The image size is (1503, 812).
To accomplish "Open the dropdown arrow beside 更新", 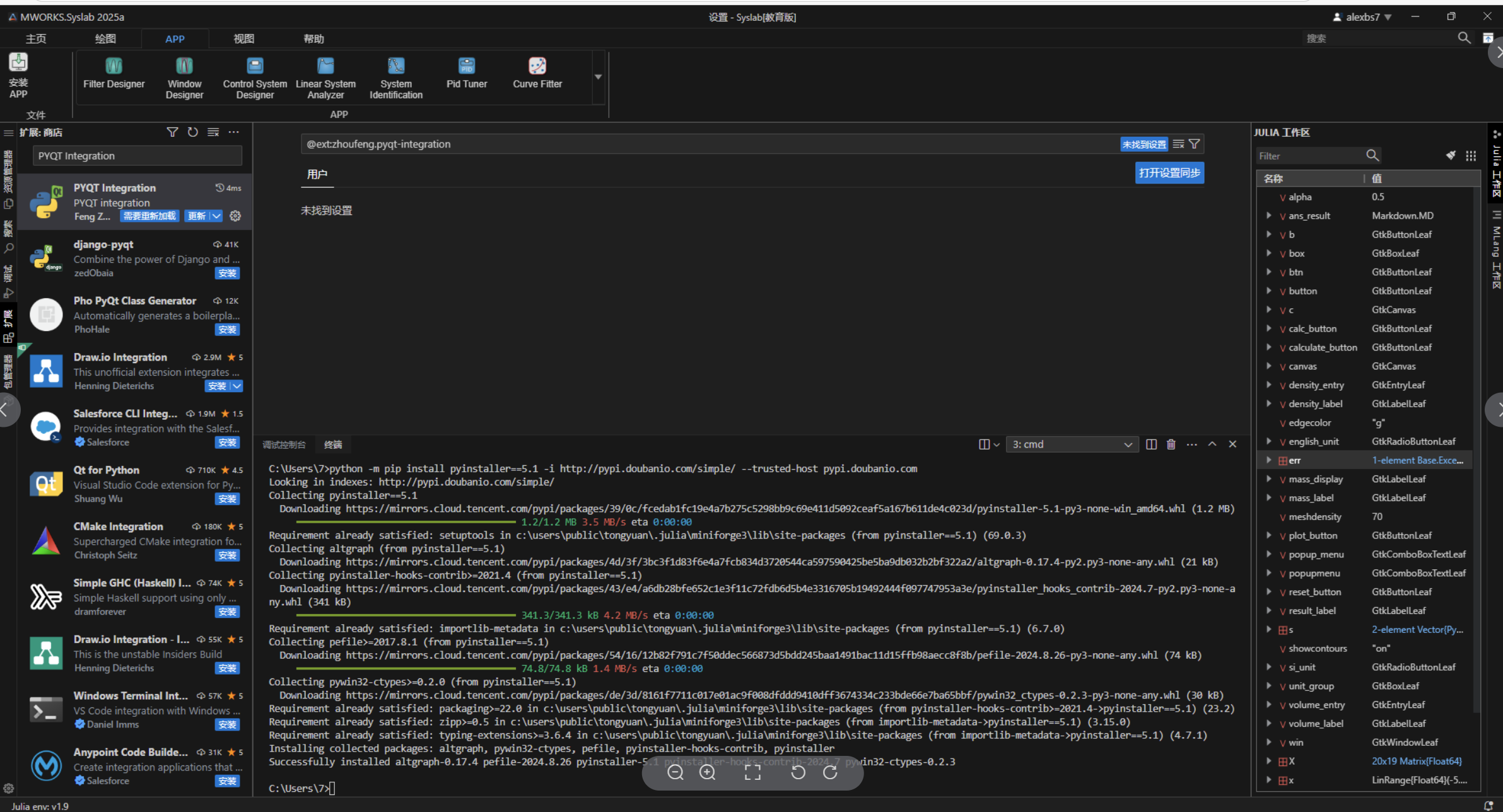I will 216,216.
